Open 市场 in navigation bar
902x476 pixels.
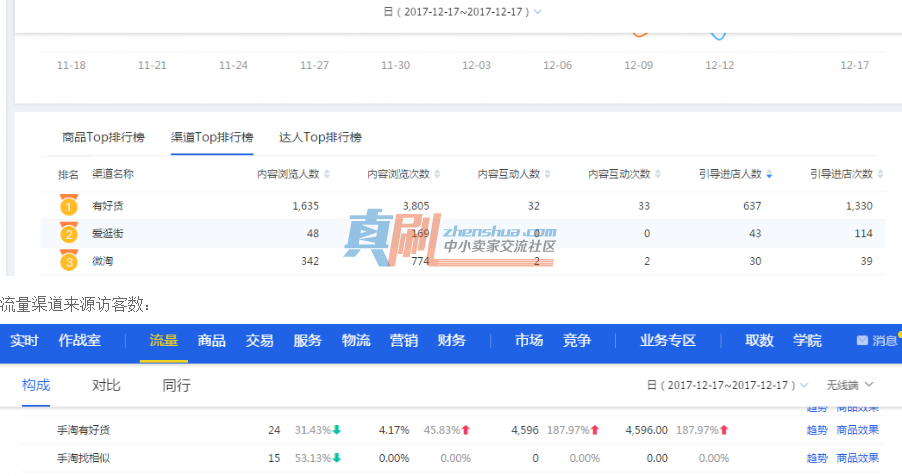tap(529, 341)
